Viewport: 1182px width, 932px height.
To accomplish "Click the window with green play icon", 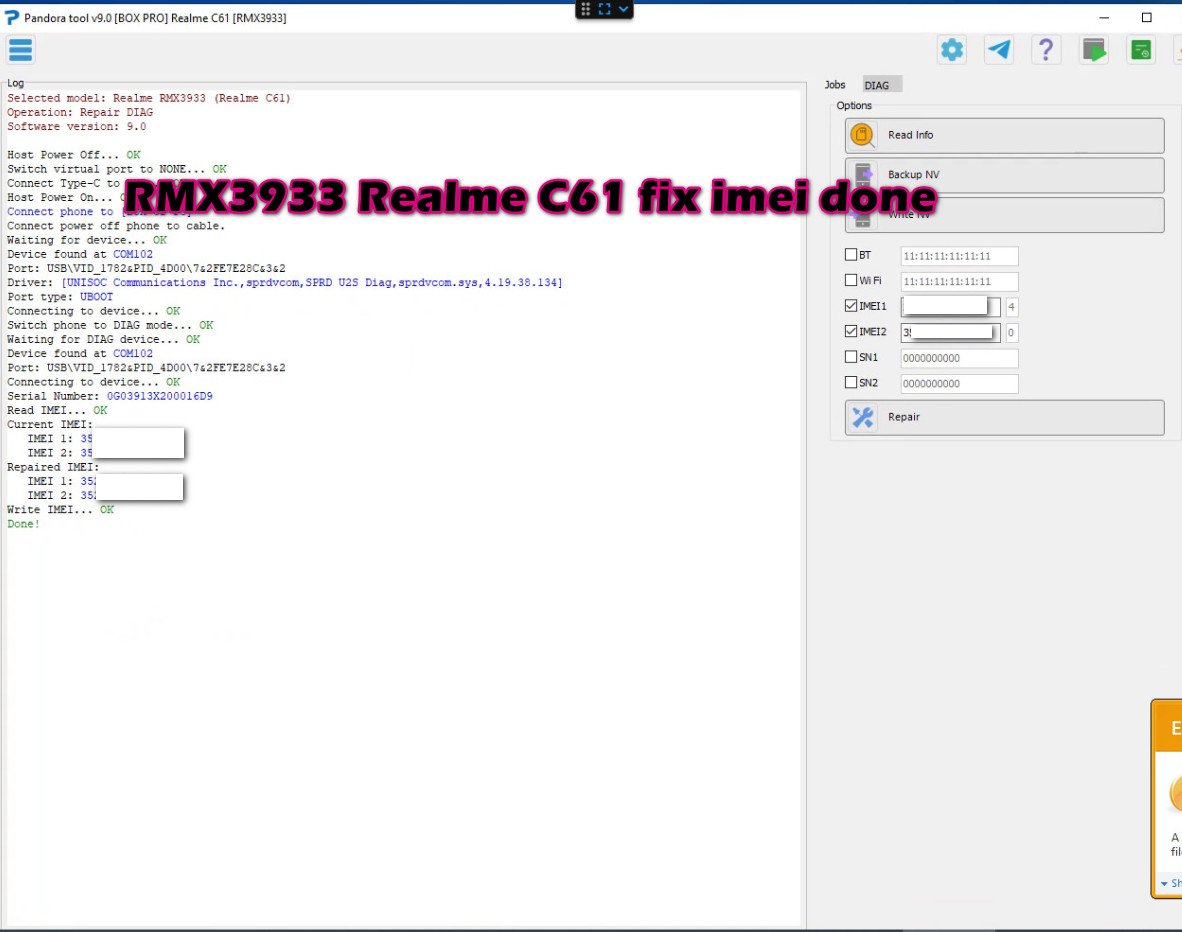I will (x=1094, y=50).
